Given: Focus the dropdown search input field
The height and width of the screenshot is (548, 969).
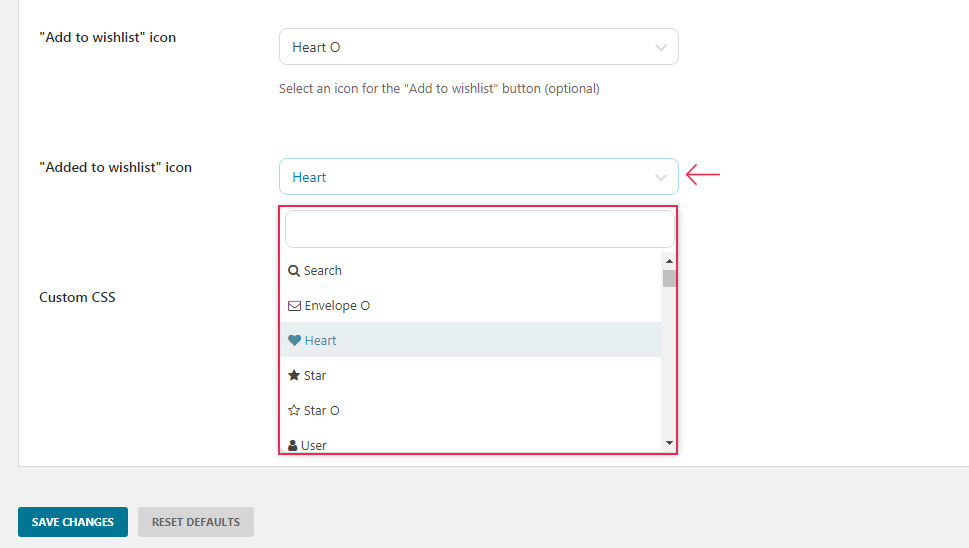Looking at the screenshot, I should click(x=479, y=229).
